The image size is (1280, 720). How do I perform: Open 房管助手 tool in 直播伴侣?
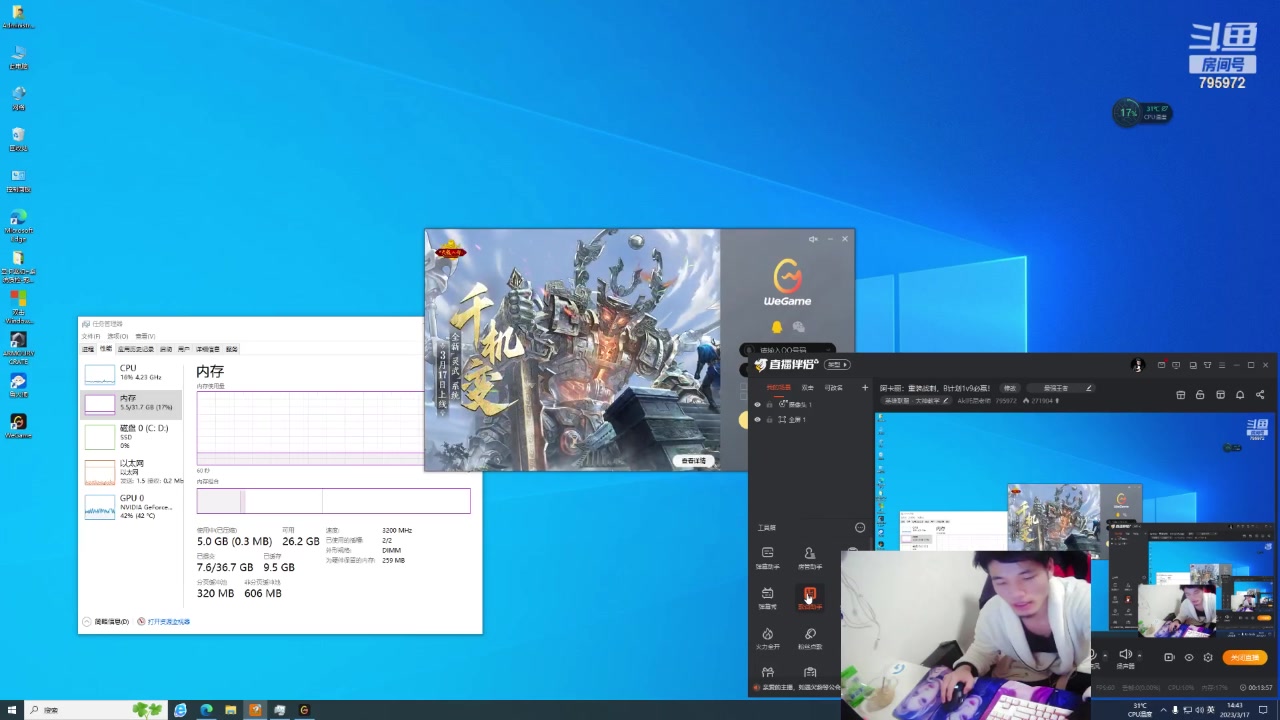(810, 558)
